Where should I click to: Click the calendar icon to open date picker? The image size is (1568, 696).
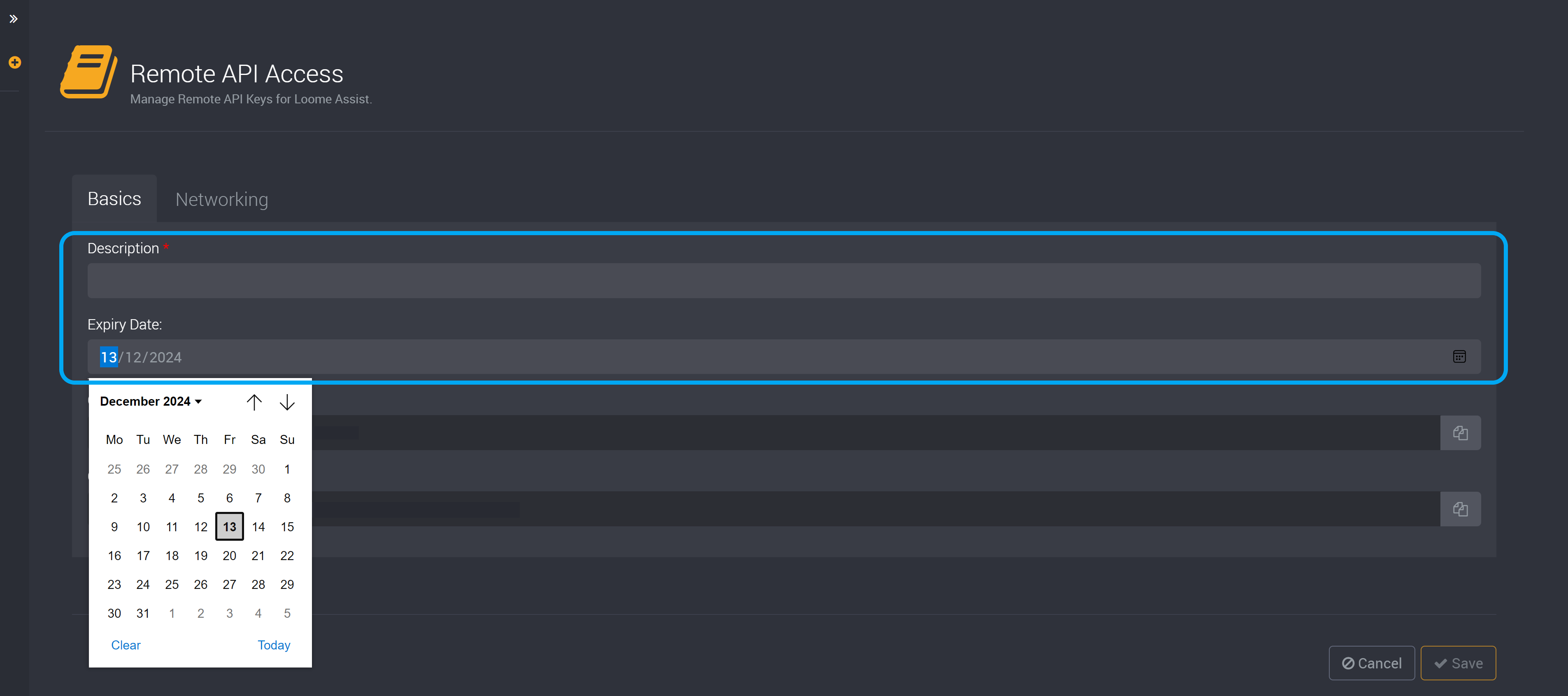pos(1459,357)
